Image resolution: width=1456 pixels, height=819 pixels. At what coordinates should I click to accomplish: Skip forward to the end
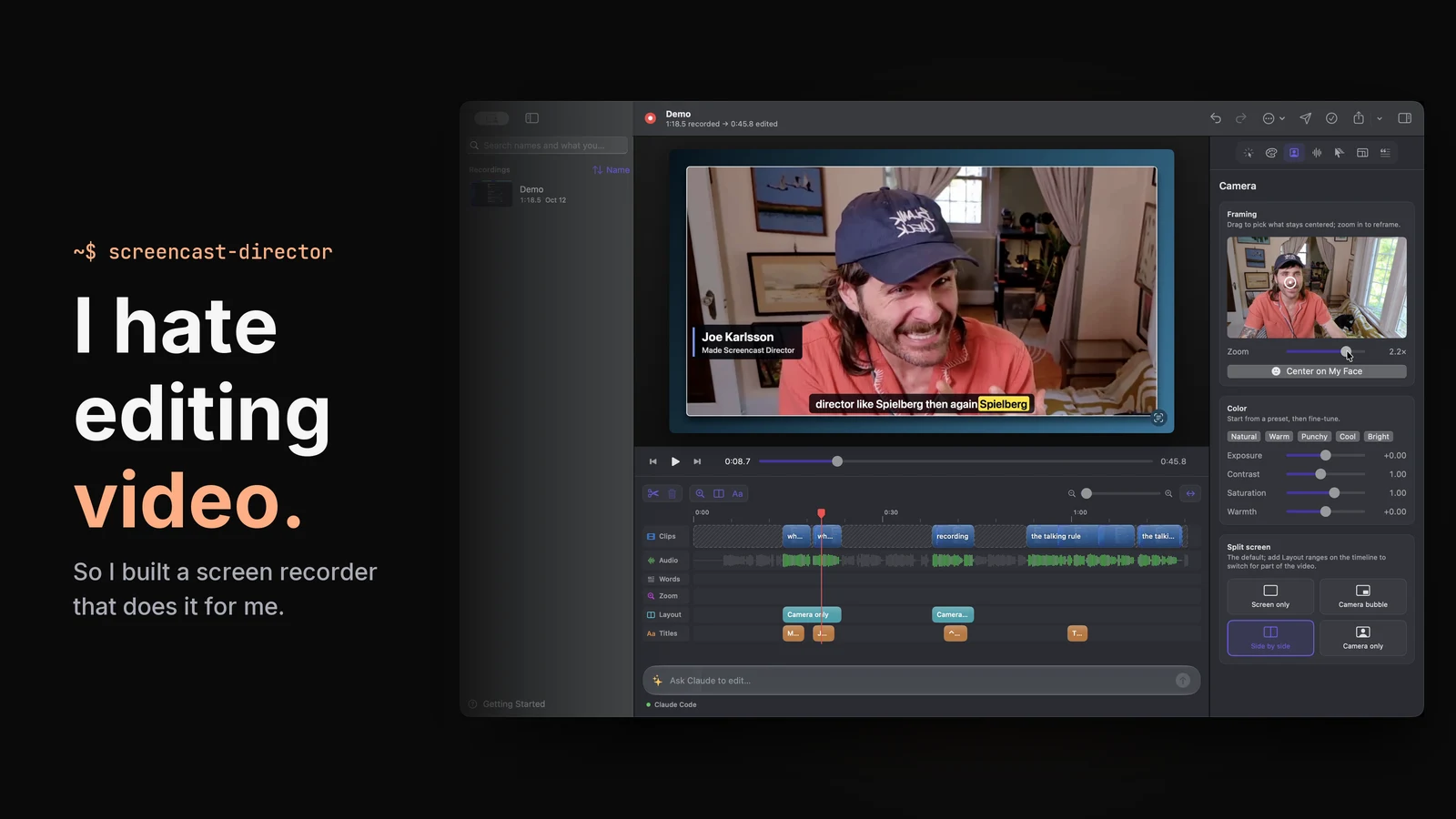(x=697, y=461)
